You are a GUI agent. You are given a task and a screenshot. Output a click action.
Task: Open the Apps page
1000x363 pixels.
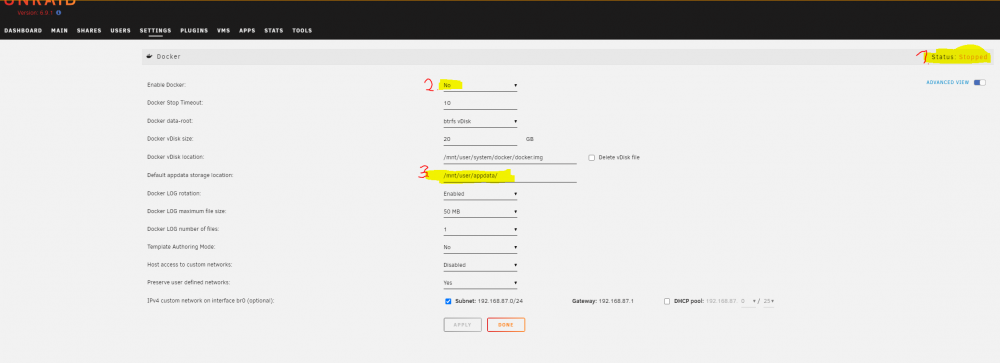[247, 31]
